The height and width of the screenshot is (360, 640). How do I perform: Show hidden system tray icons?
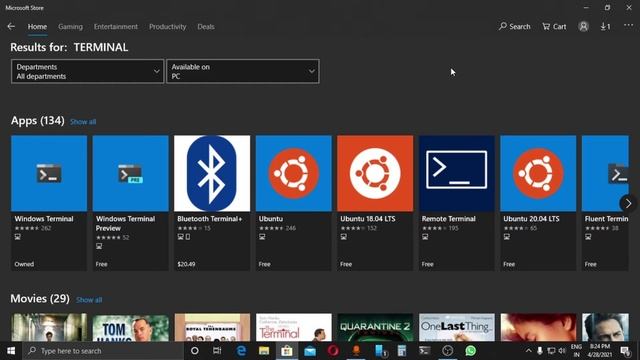tap(528, 351)
